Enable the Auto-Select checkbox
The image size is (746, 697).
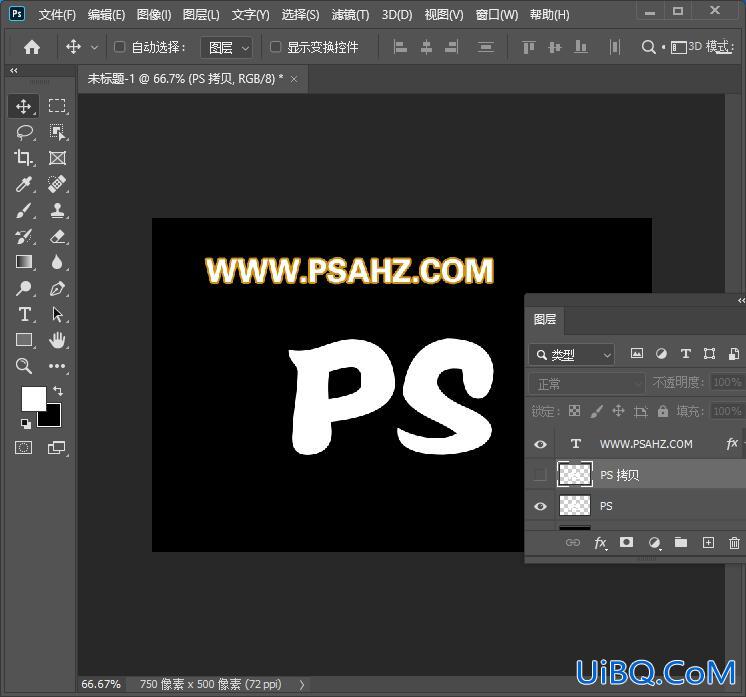click(119, 47)
